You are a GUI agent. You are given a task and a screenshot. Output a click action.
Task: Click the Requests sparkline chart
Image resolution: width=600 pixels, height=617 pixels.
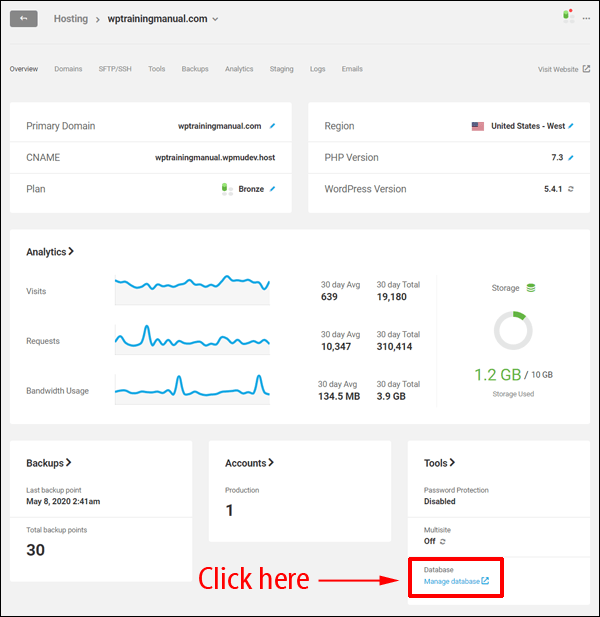click(x=192, y=340)
